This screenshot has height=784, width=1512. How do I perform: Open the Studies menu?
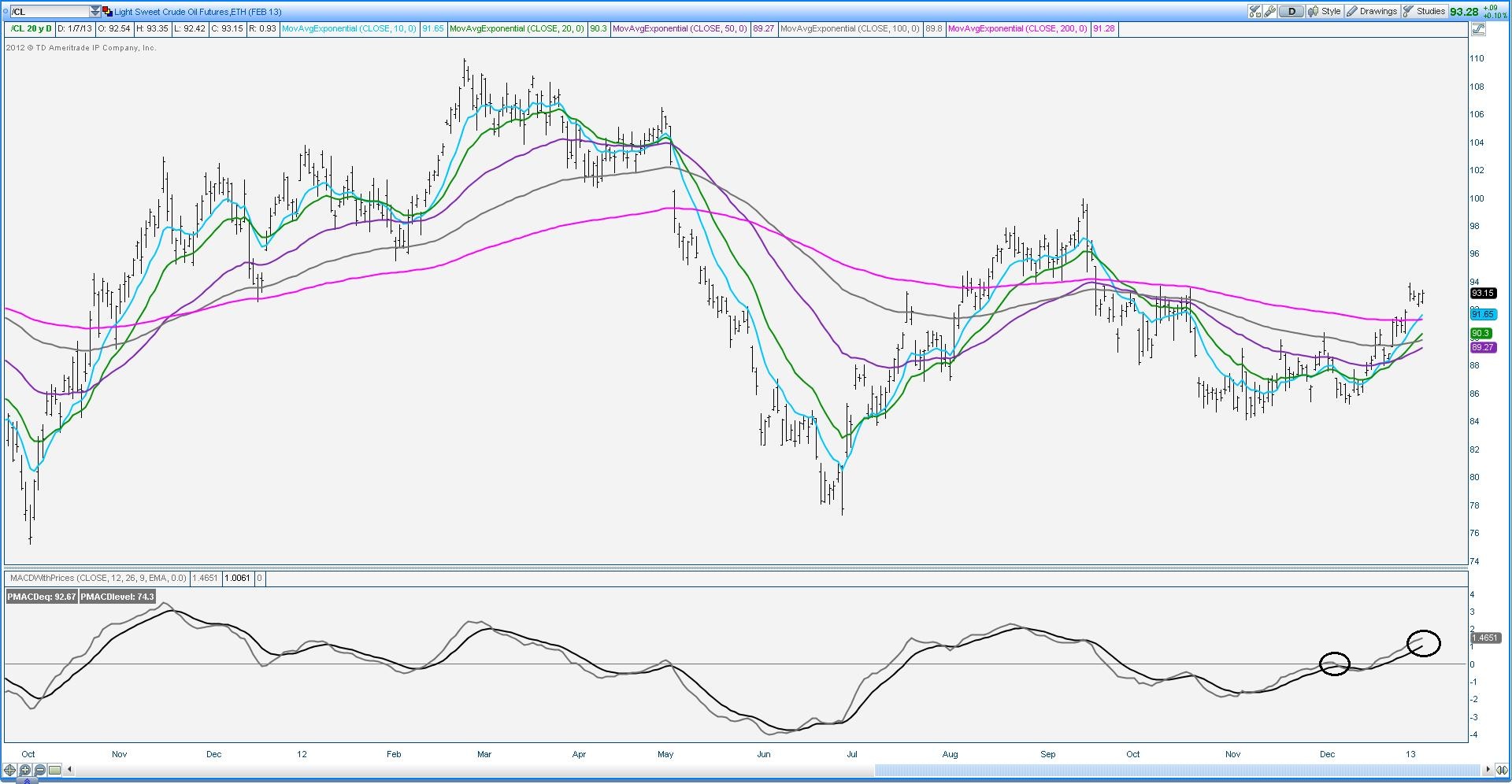tap(1424, 11)
